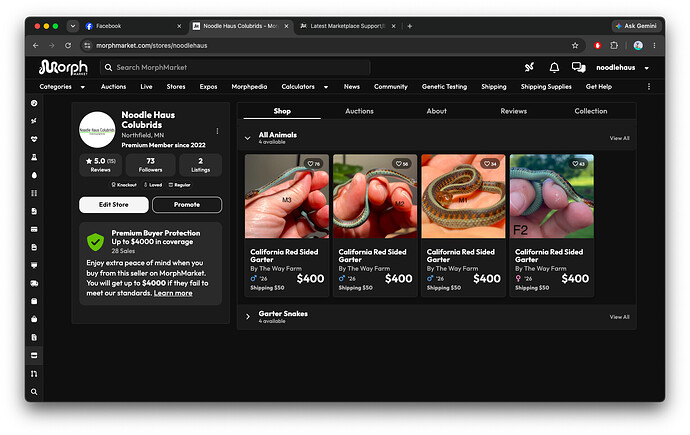
Task: Open Expos in the navigation bar
Action: [x=208, y=87]
